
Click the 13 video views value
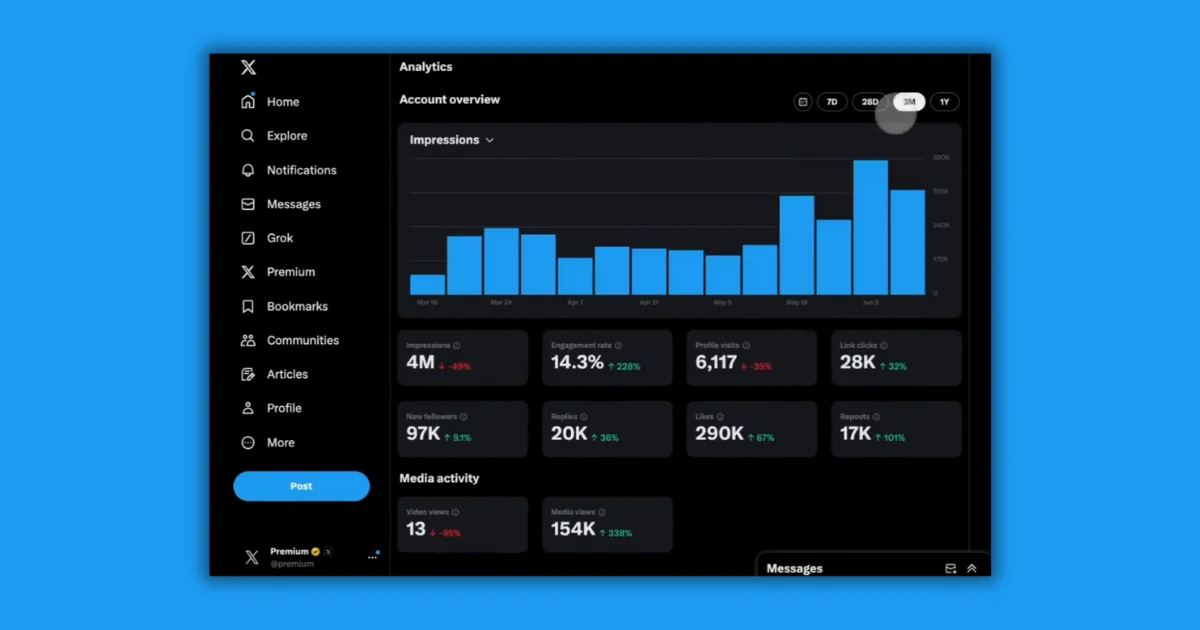(x=416, y=529)
